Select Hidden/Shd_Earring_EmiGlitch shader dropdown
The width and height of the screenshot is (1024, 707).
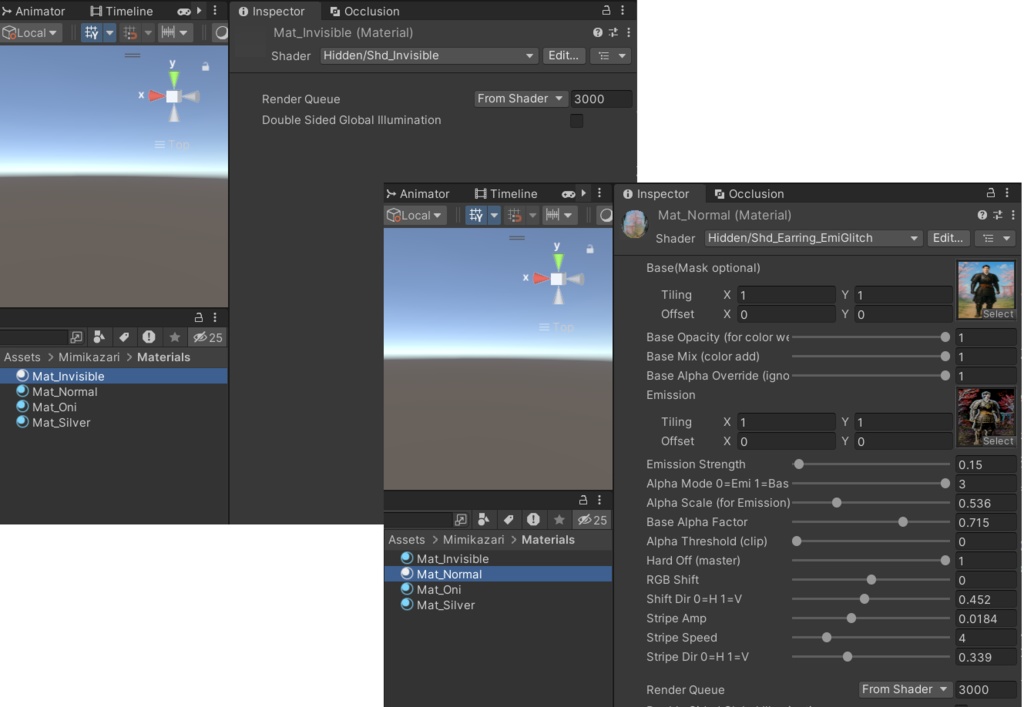point(813,238)
